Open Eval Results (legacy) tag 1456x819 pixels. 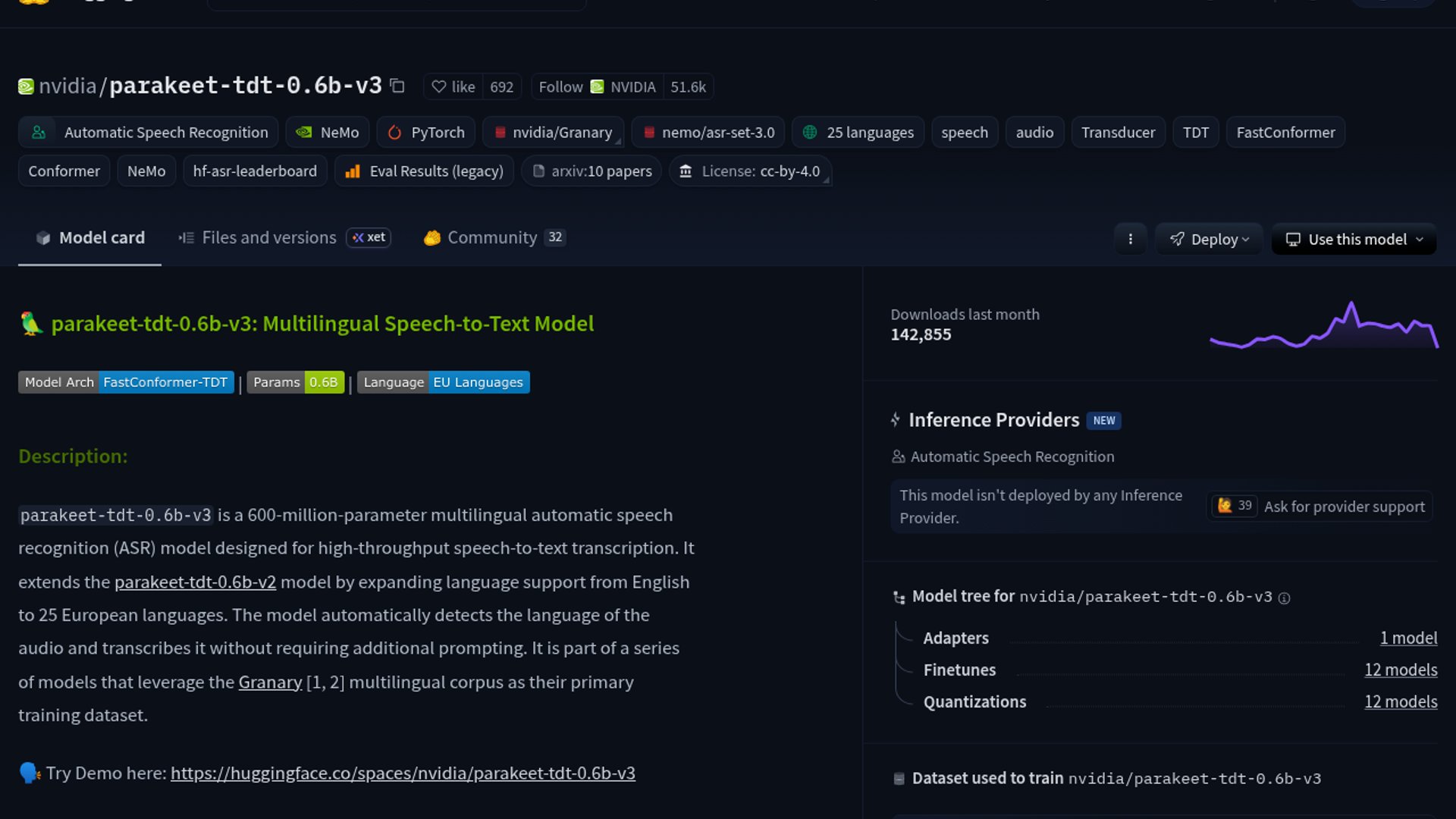pos(424,171)
